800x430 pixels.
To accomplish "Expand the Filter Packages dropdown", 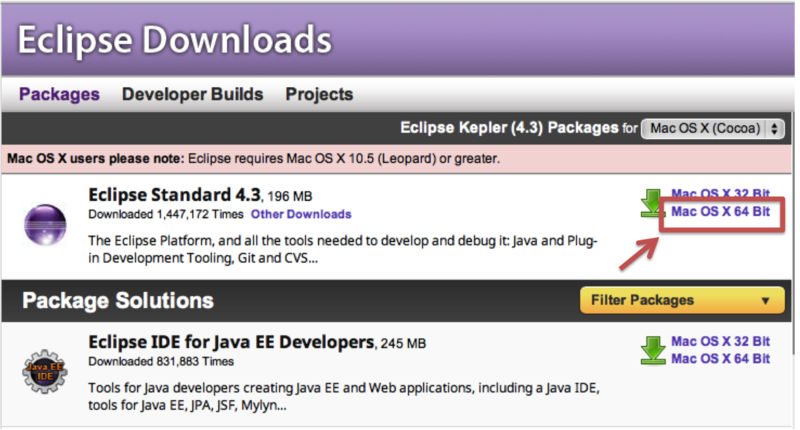I will [682, 300].
